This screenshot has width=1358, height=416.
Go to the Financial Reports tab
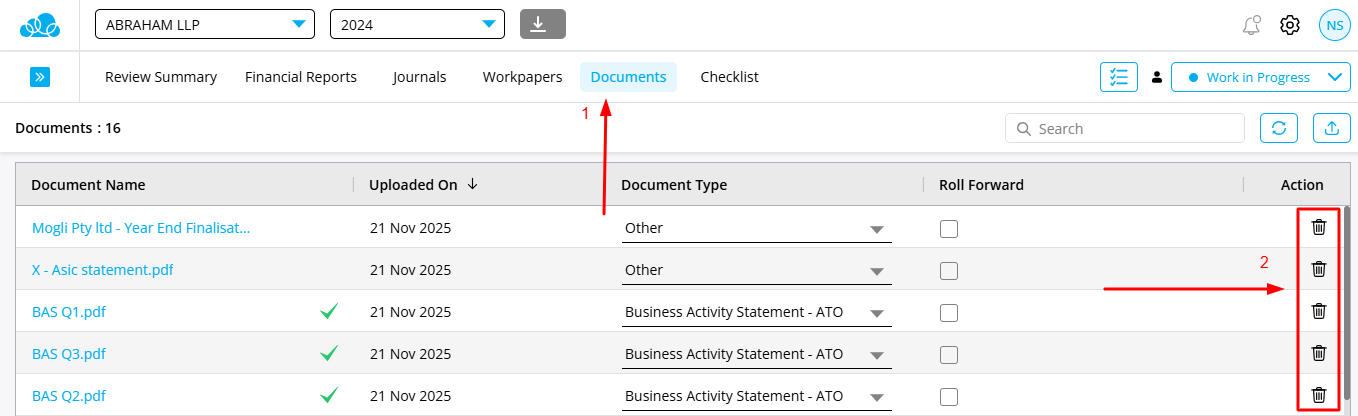coord(301,77)
